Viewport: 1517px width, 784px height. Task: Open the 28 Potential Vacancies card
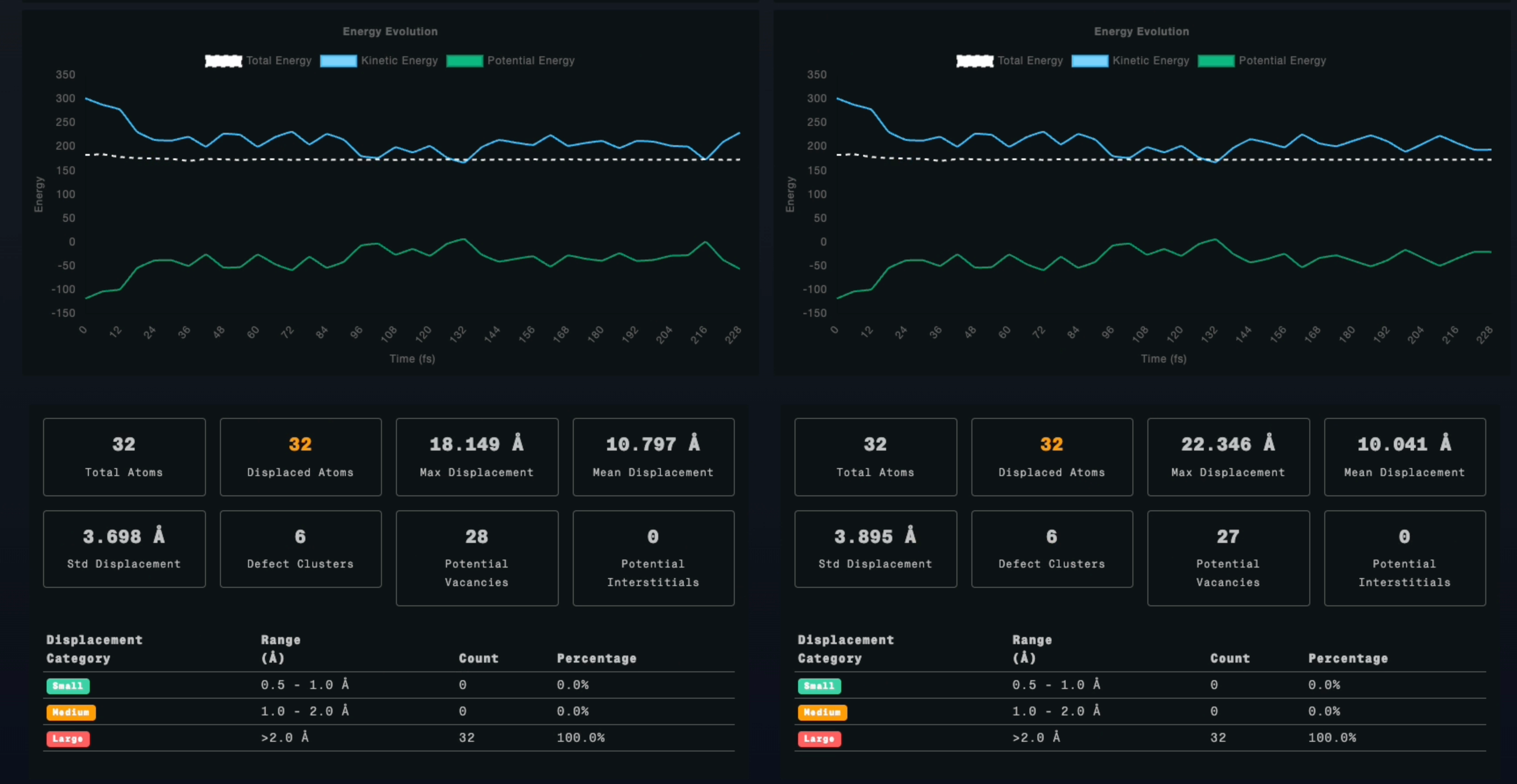click(x=476, y=557)
